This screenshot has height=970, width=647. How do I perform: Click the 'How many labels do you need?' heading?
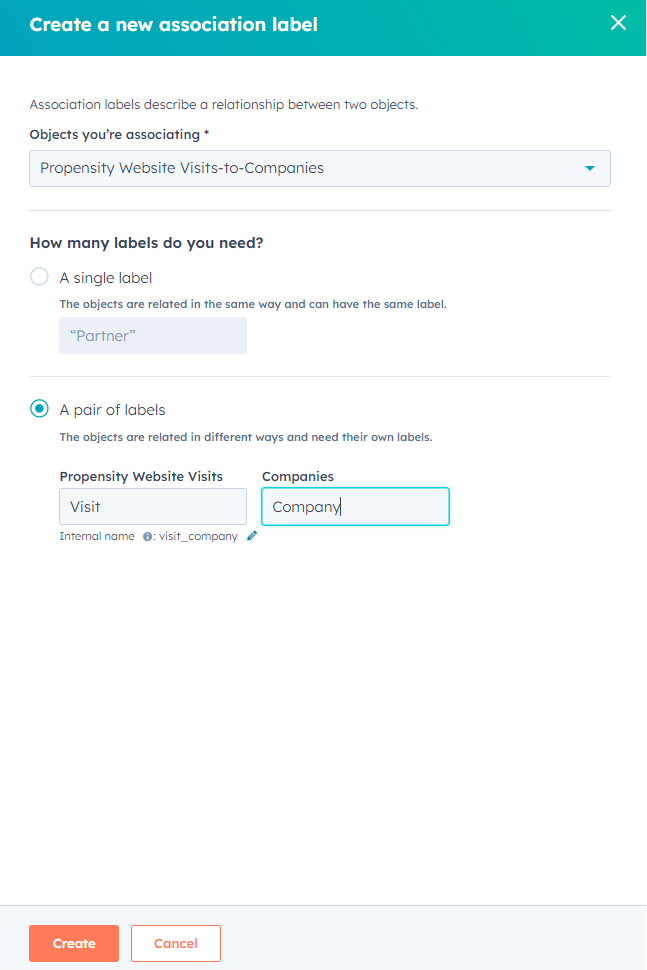147,243
